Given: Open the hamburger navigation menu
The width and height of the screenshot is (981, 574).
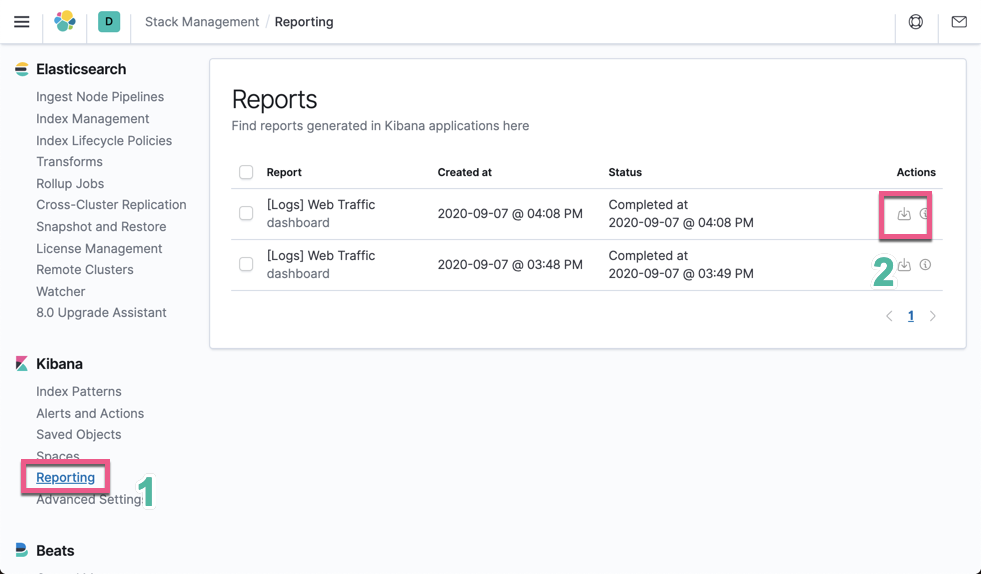Looking at the screenshot, I should 22,22.
